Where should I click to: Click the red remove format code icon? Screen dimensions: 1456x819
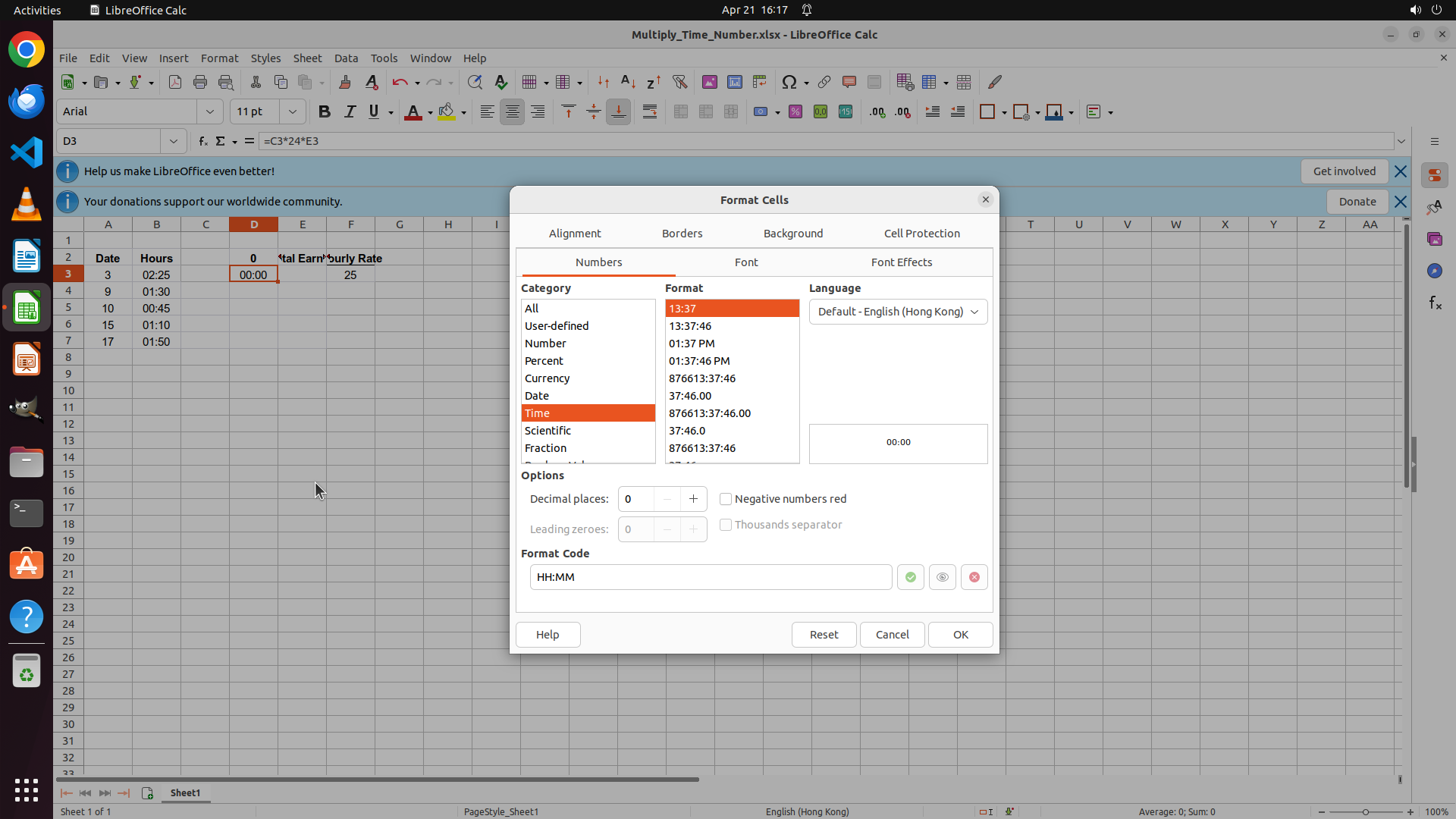974,577
